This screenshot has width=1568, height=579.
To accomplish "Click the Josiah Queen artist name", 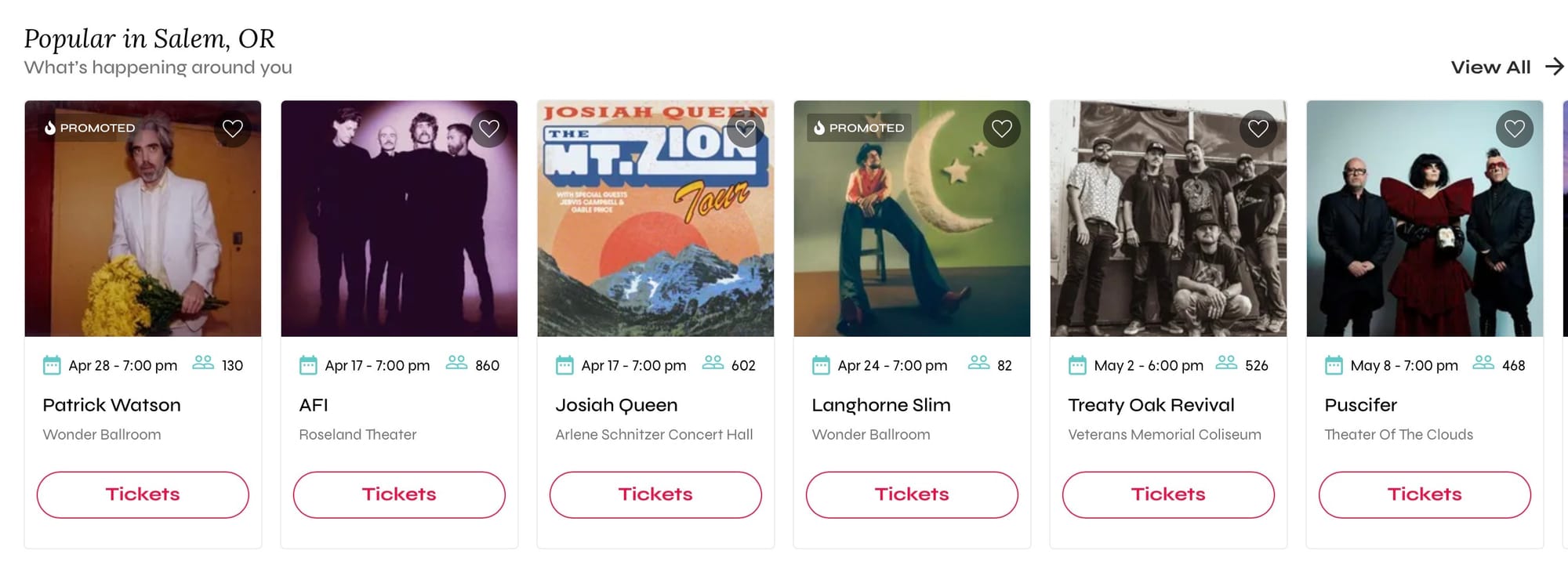I will 616,404.
